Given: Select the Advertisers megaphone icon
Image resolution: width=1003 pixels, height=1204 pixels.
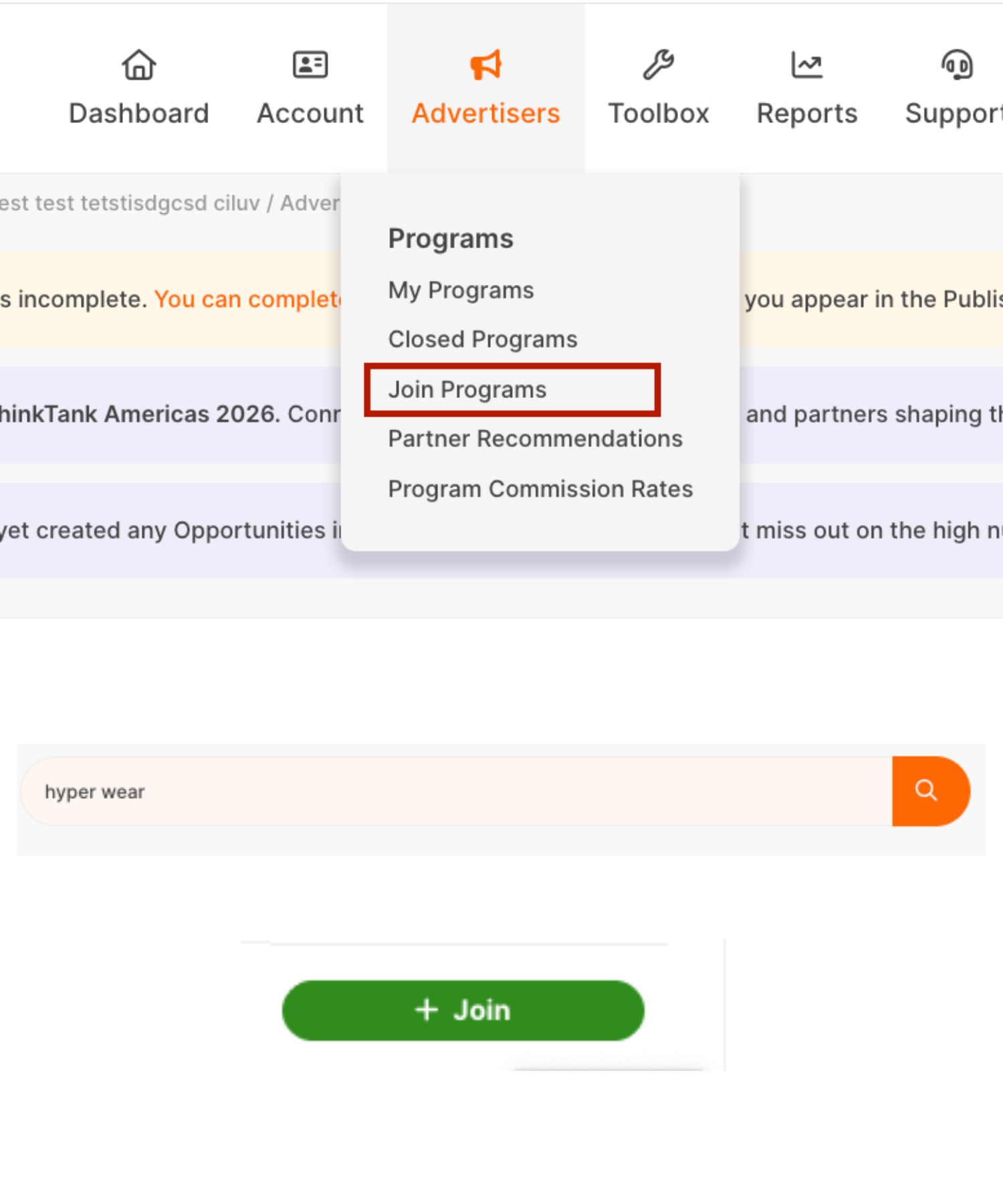Looking at the screenshot, I should click(x=485, y=65).
